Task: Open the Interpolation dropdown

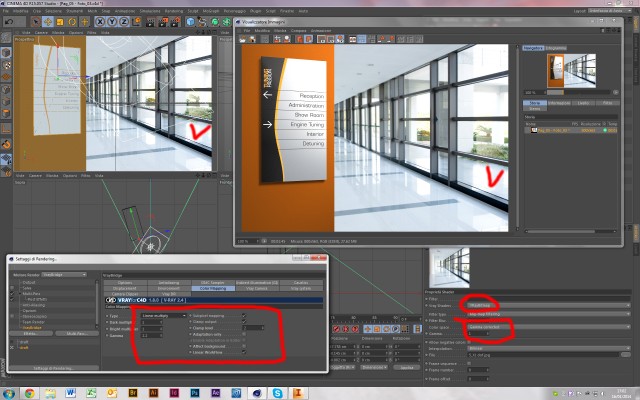Action: click(x=548, y=348)
